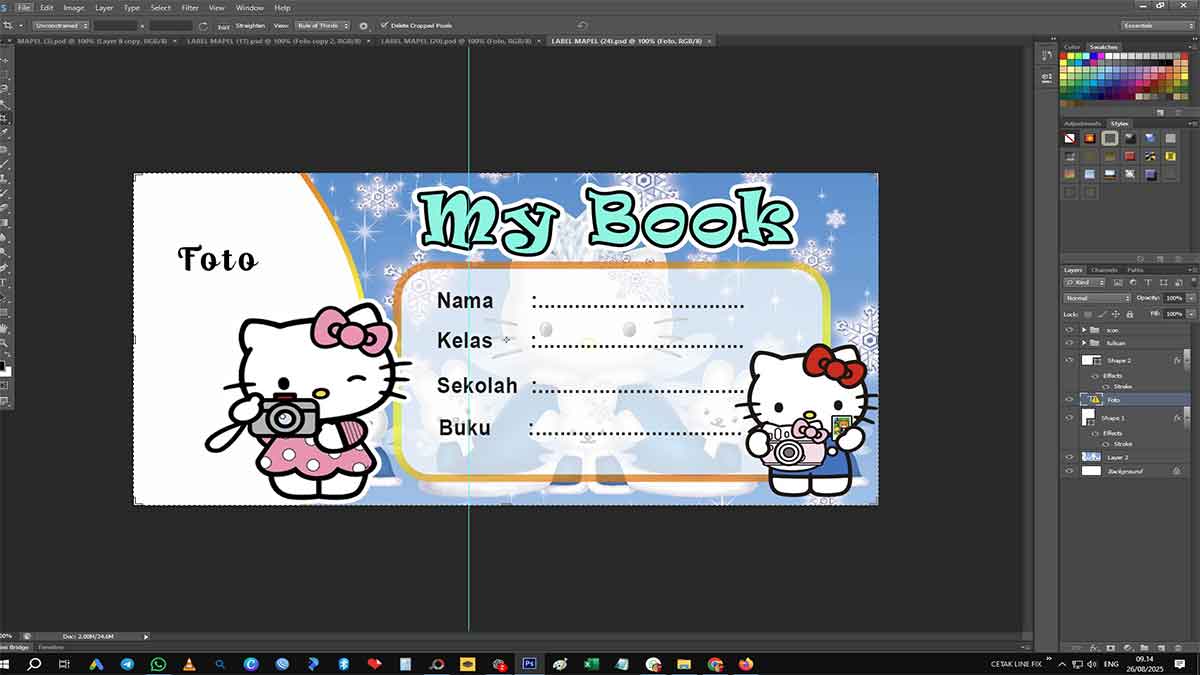
Task: Open the Opacity 100% dropdown arrow
Action: click(x=1191, y=298)
